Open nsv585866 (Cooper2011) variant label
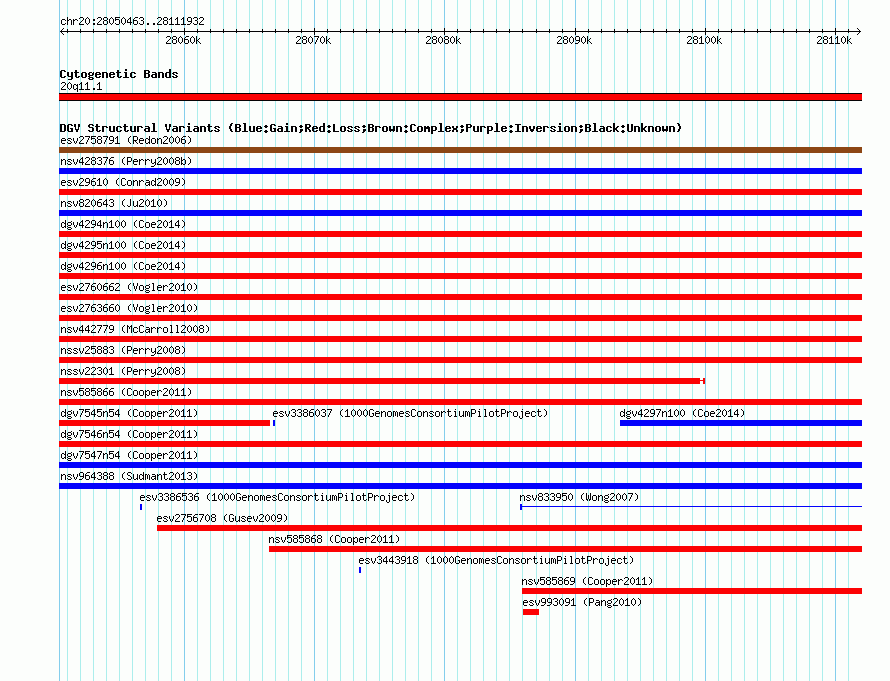Viewport: 890px width, 681px height. [126, 392]
